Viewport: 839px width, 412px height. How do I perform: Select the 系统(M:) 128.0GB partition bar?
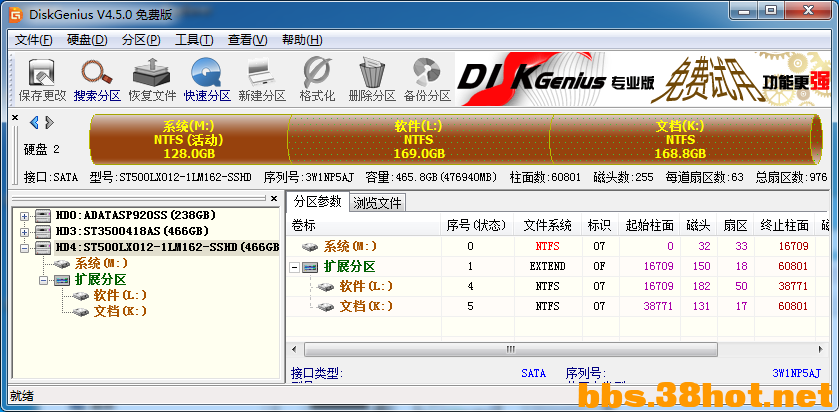(189, 139)
